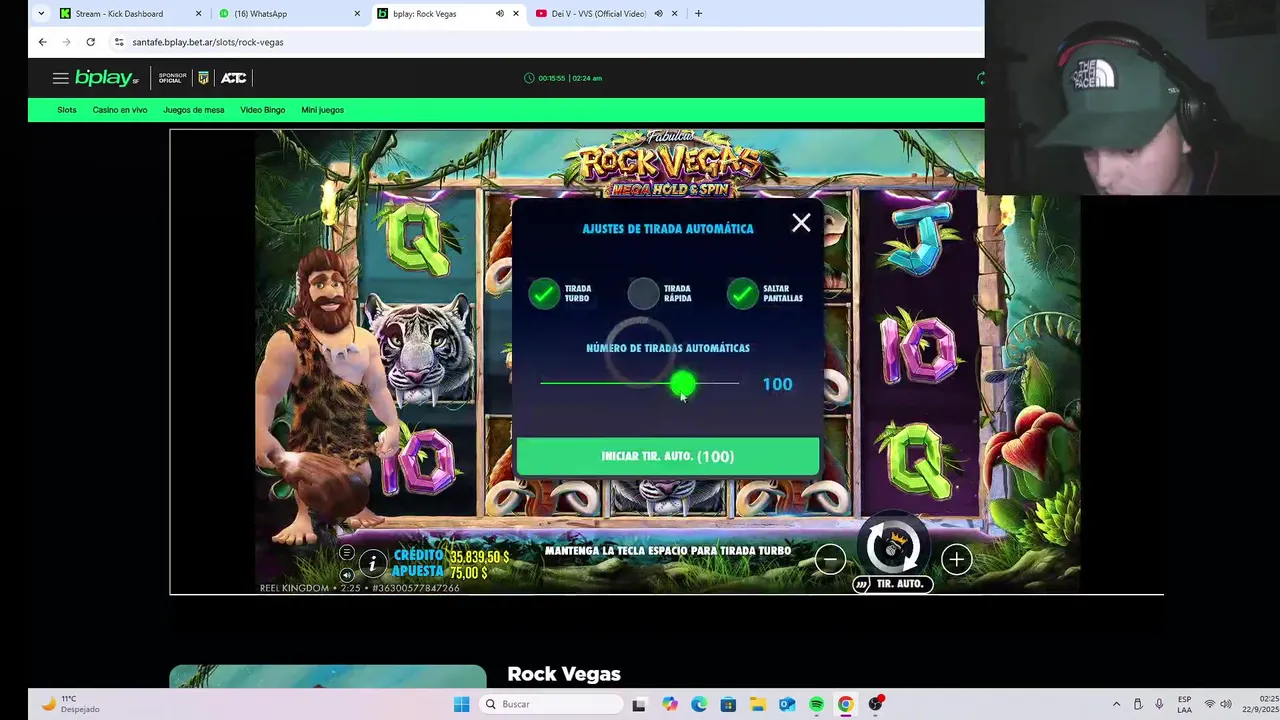
Task: Click the taskbar Buscar search box
Action: (552, 704)
